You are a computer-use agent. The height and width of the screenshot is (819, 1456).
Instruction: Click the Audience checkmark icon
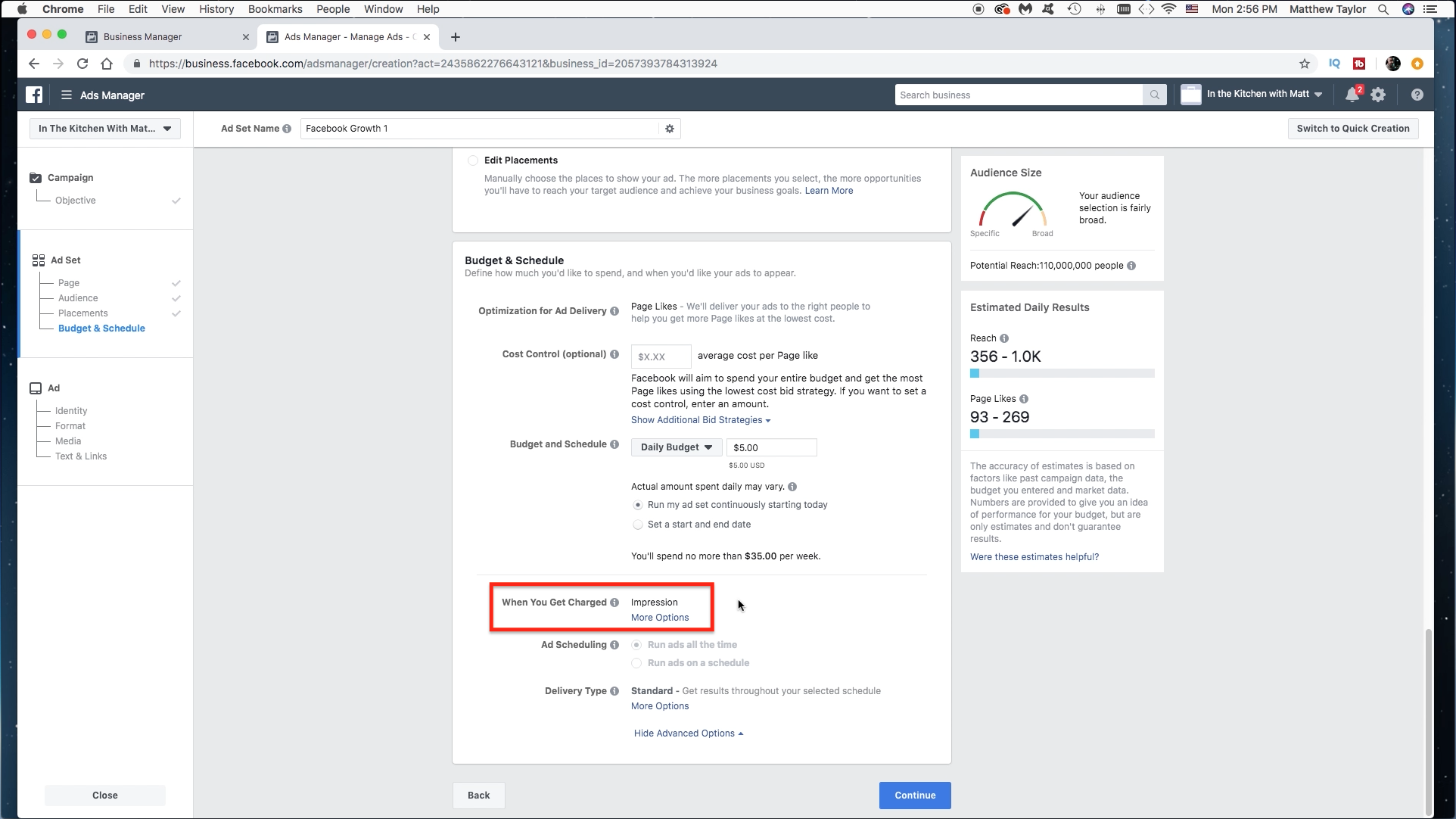pos(176,298)
